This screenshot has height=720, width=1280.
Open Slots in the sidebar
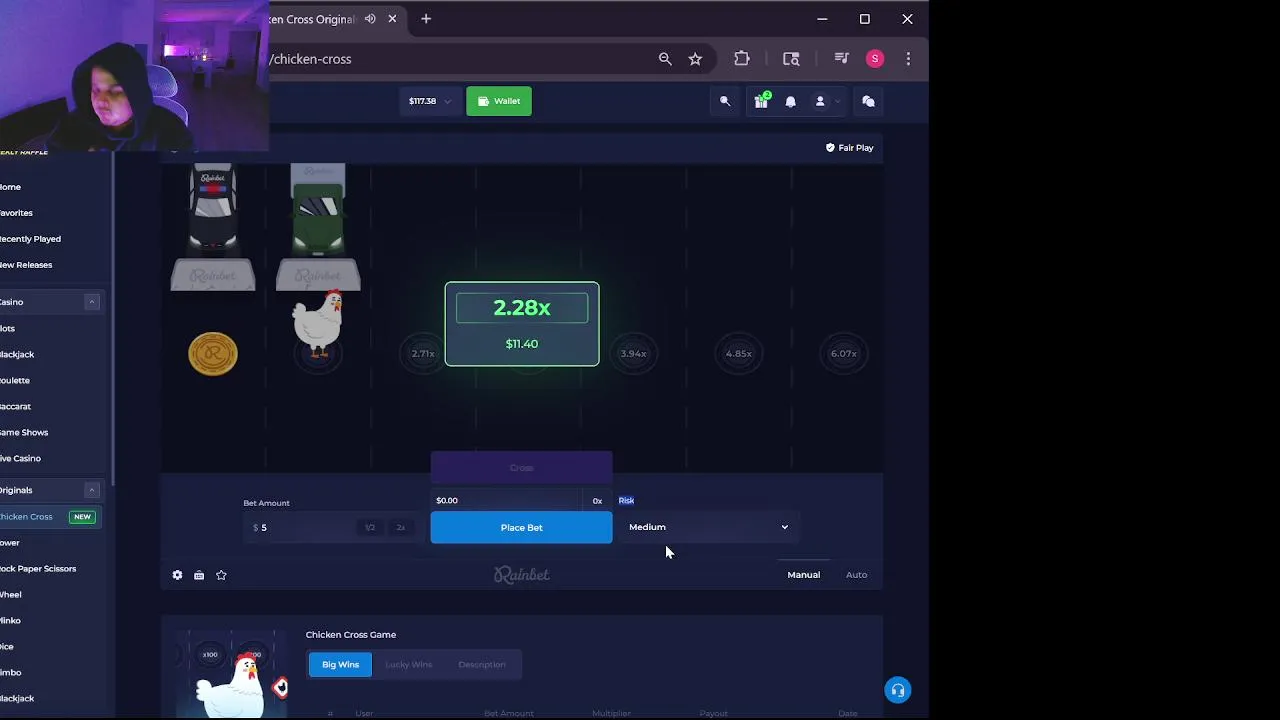tap(8, 328)
